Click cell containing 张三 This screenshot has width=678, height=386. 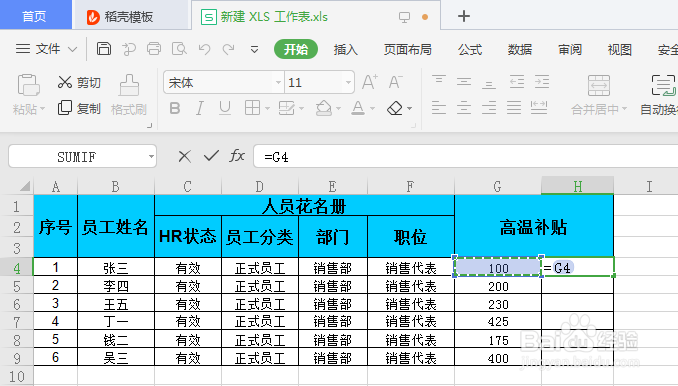point(116,268)
